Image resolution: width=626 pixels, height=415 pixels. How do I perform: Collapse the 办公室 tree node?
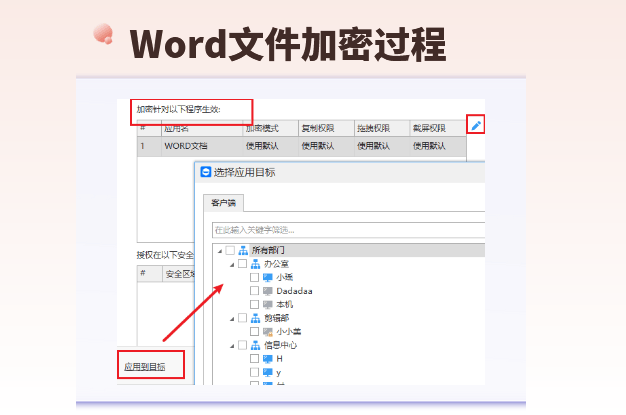click(232, 265)
